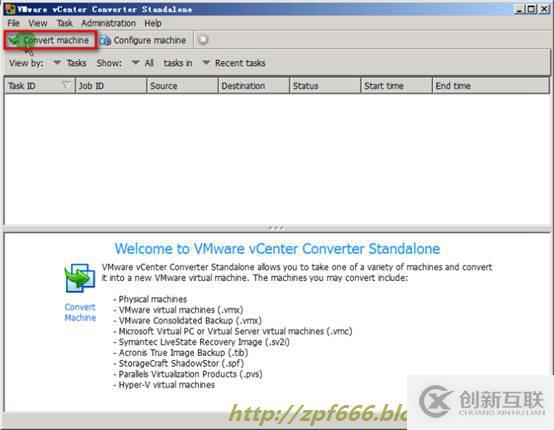Click the Configure machine toolbar icon

[x=105, y=40]
